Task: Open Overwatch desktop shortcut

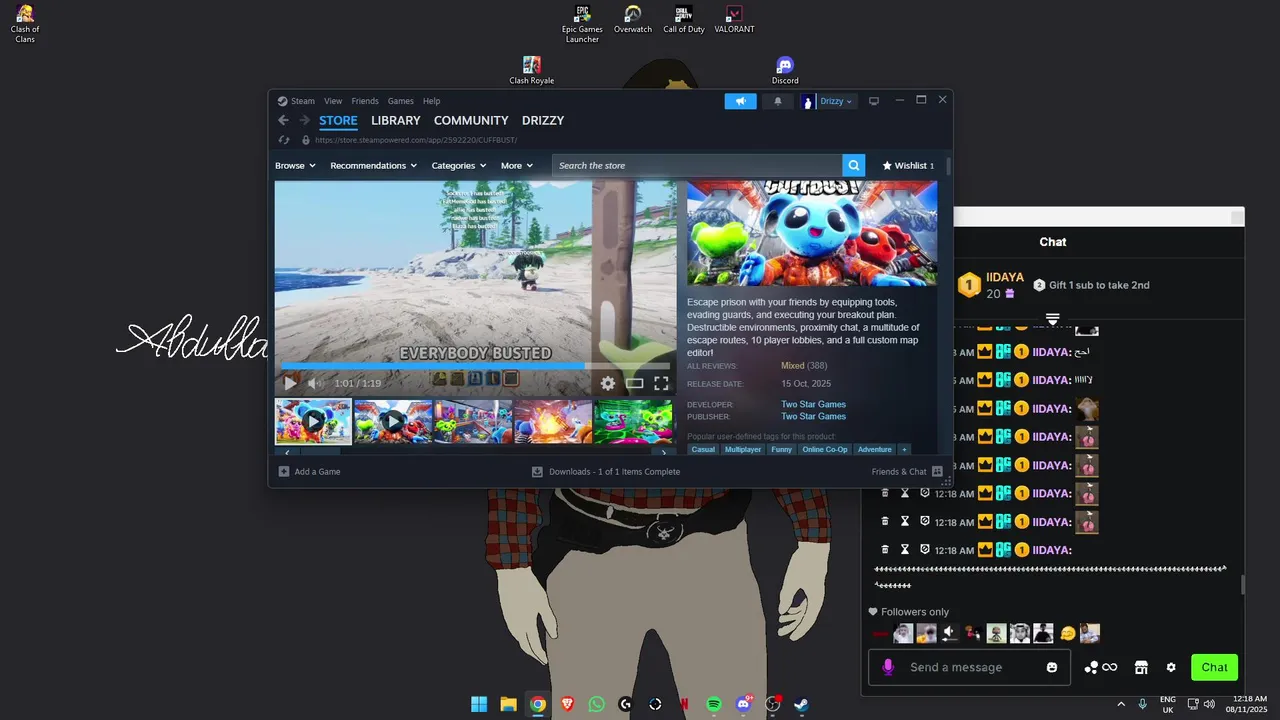Action: point(633,19)
